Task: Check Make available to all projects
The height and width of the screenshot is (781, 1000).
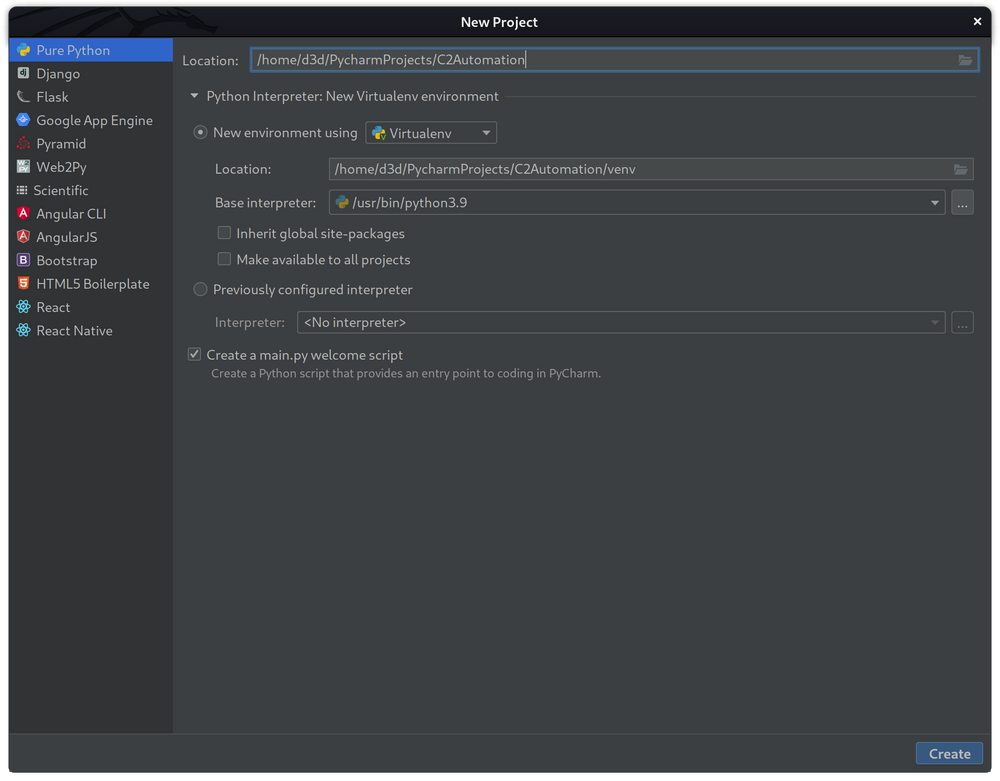Action: [224, 258]
